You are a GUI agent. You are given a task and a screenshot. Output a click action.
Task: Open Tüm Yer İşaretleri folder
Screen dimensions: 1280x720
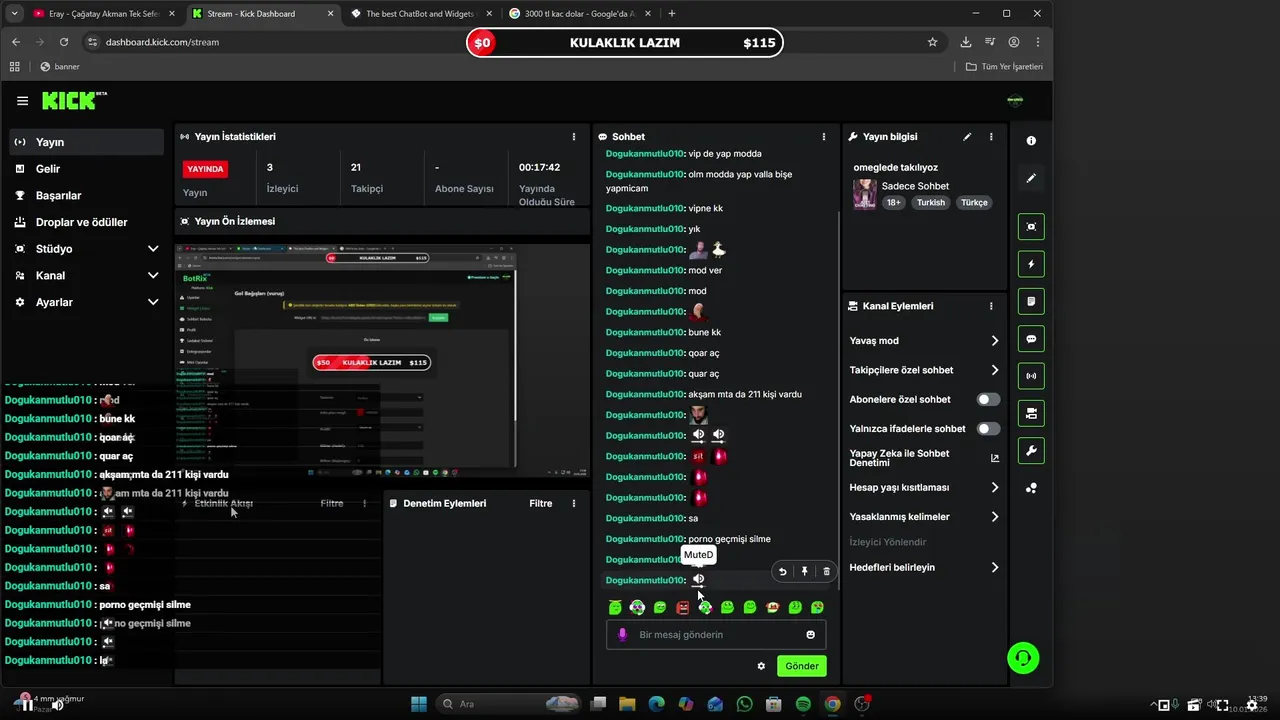click(1004, 67)
